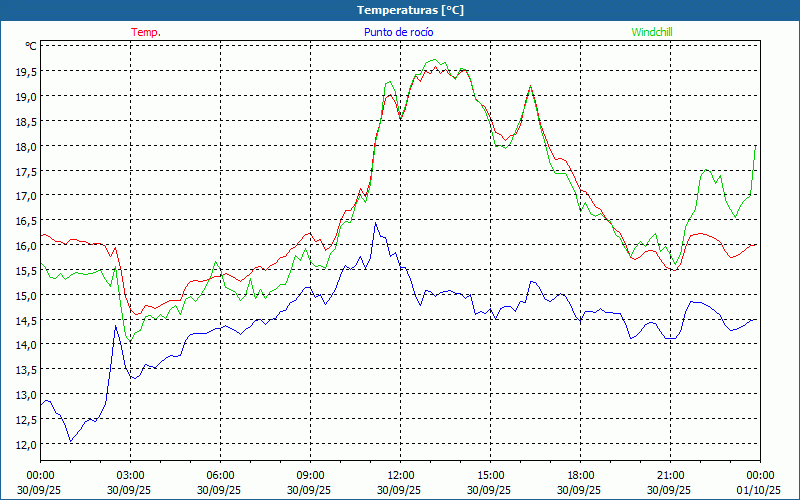The height and width of the screenshot is (500, 800).
Task: Click the °C unit label on y-axis
Action: point(30,46)
